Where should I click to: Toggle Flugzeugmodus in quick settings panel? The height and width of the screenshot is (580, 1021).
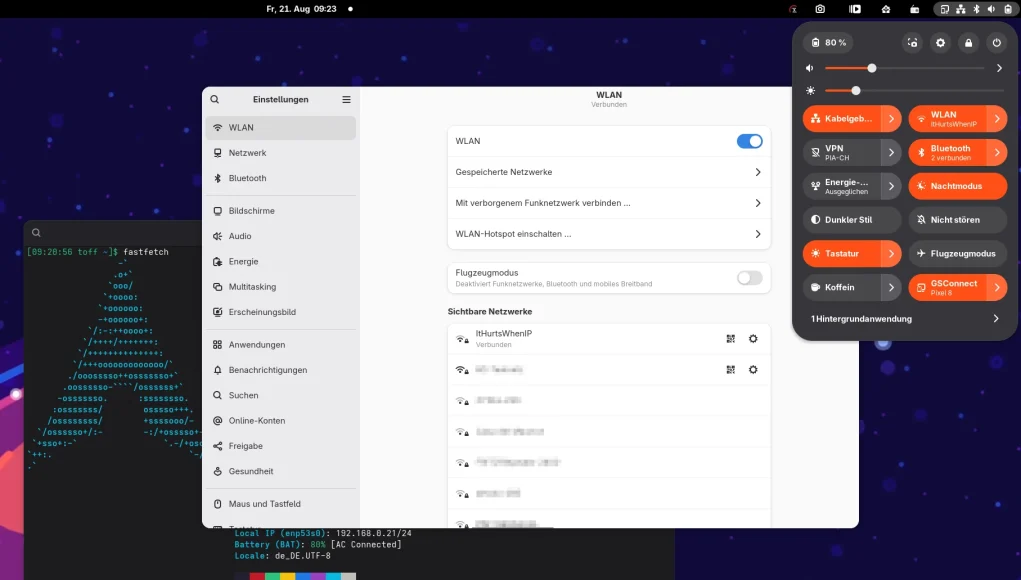(957, 254)
